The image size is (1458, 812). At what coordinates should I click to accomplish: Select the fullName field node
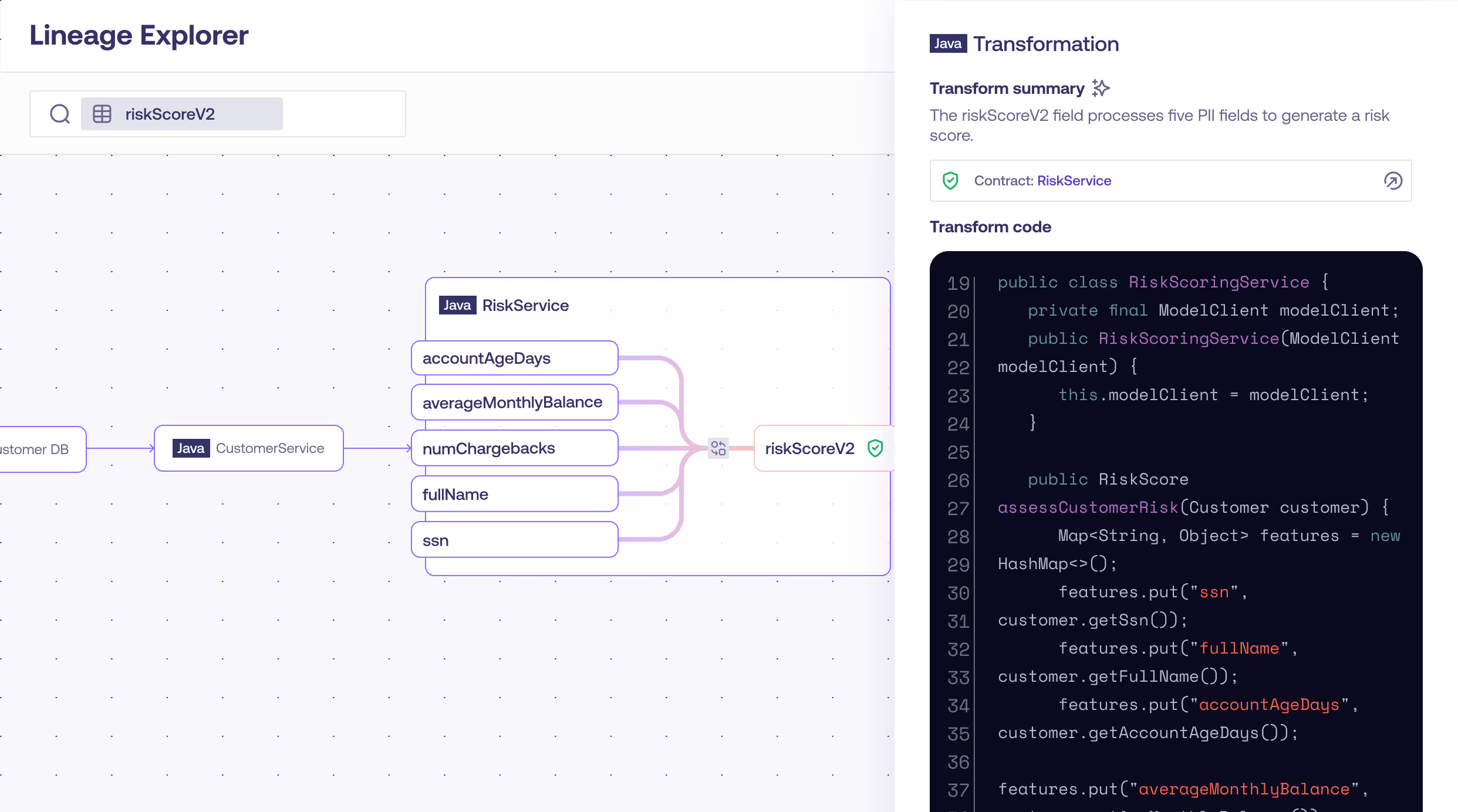(515, 494)
